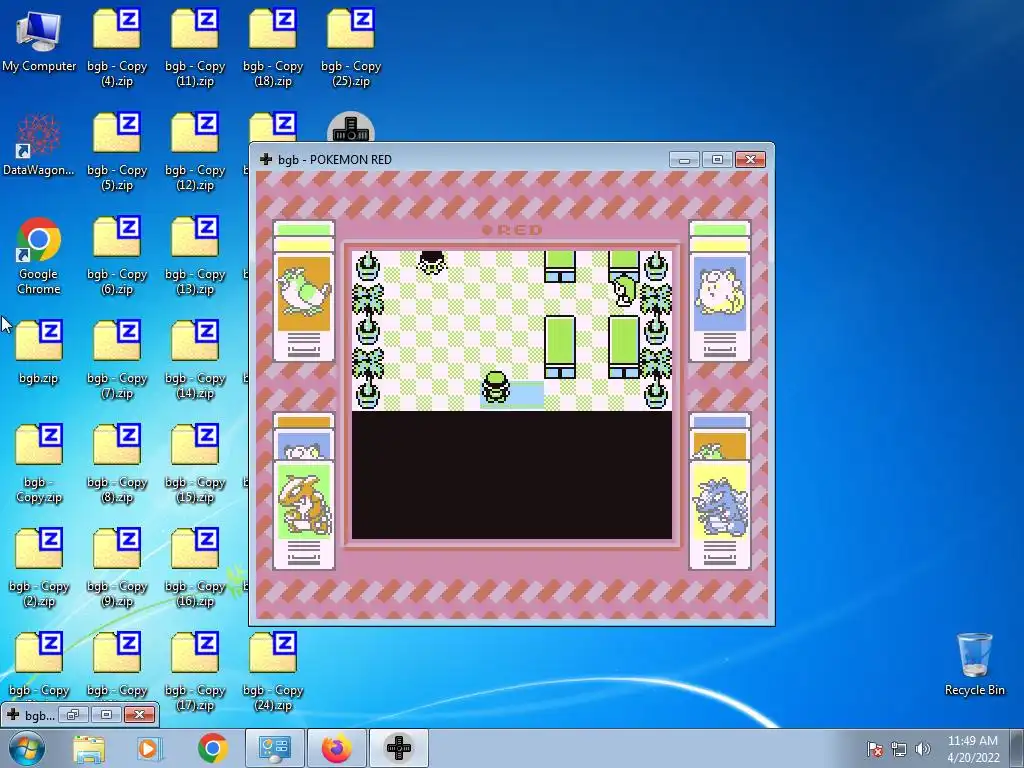Click the bgb - POKEMON RED title bar icon
This screenshot has height=768, width=1024.
click(266, 159)
